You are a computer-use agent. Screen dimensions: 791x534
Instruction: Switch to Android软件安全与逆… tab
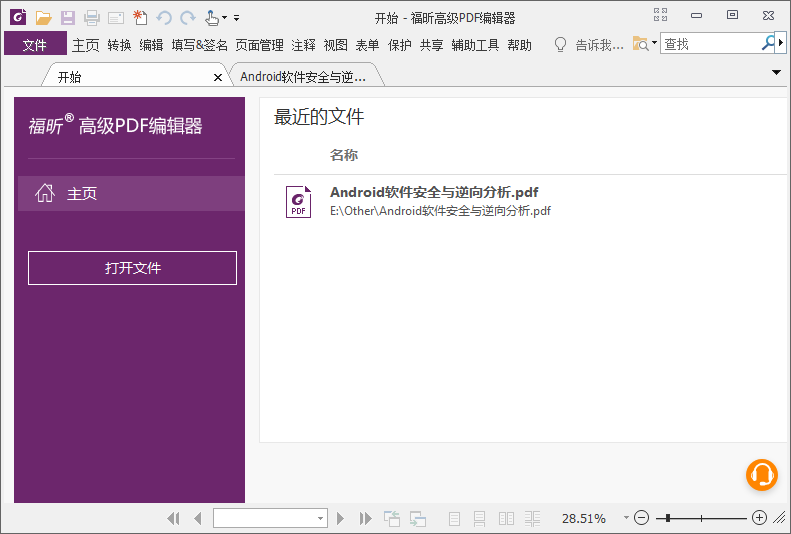pyautogui.click(x=303, y=77)
